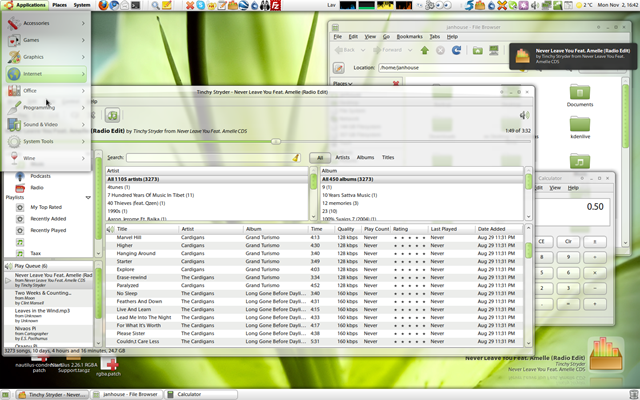Viewport: 640px width, 400px height.
Task: Click the volume speaker icon in music player
Action: pos(522,115)
